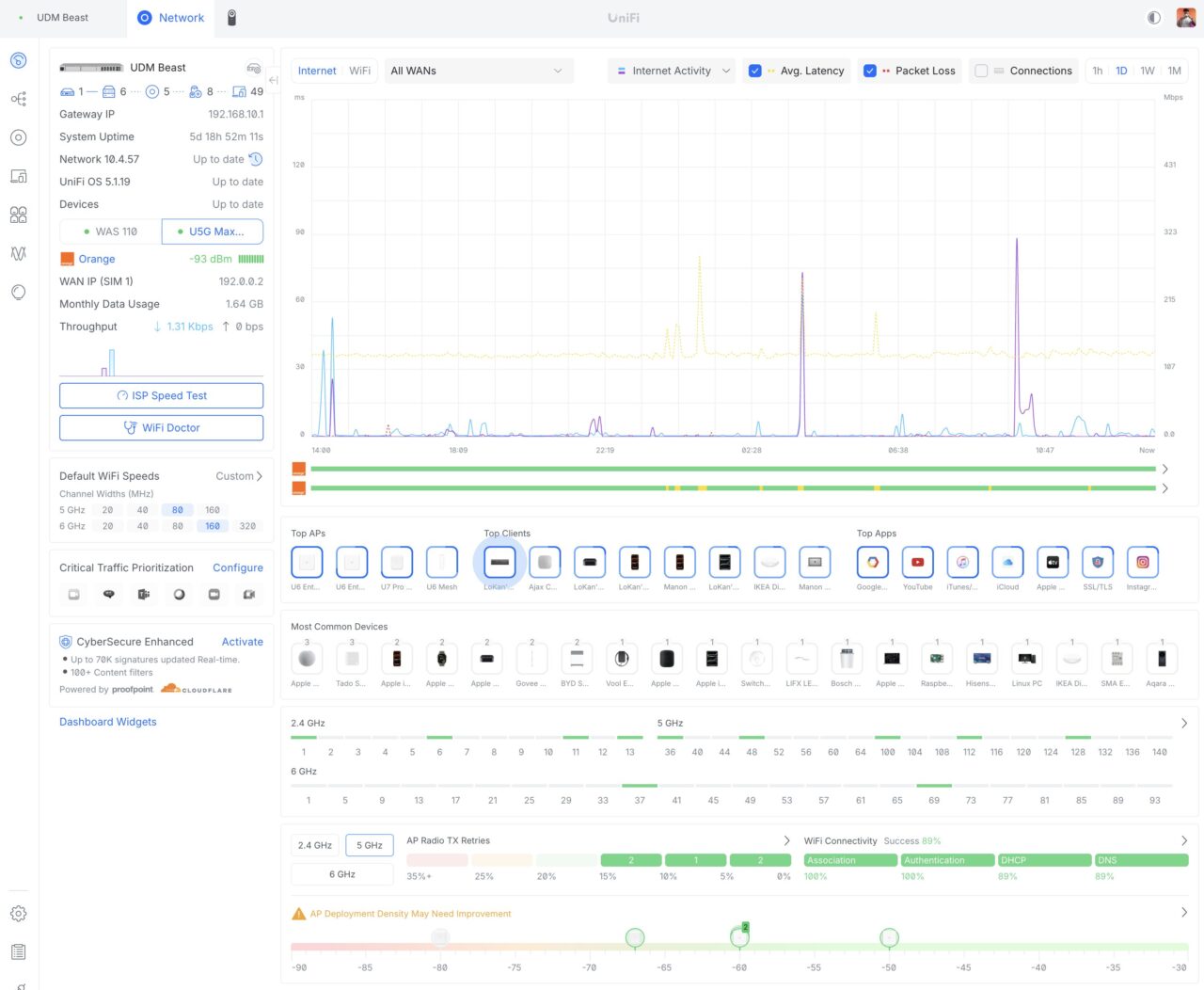
Task: Open the All WANs dropdown
Action: (479, 71)
